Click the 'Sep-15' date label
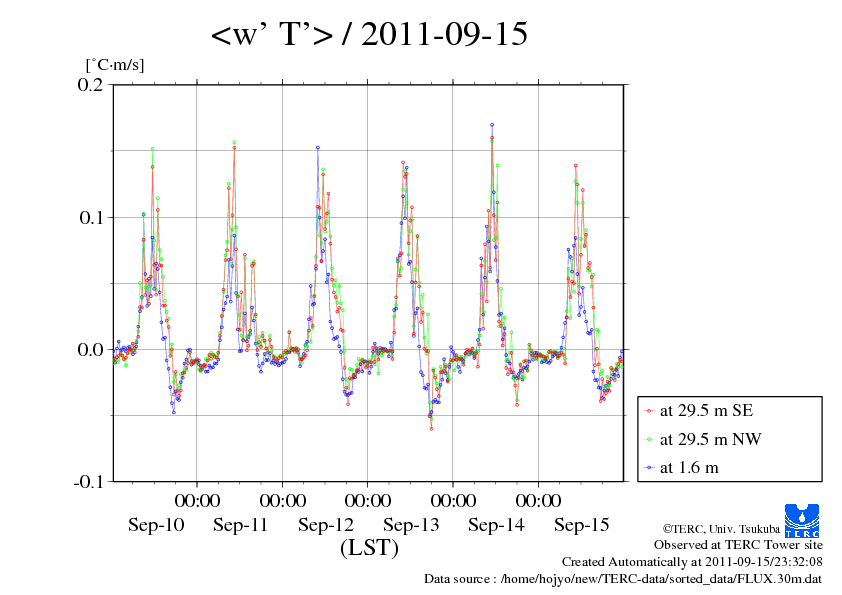 582,525
